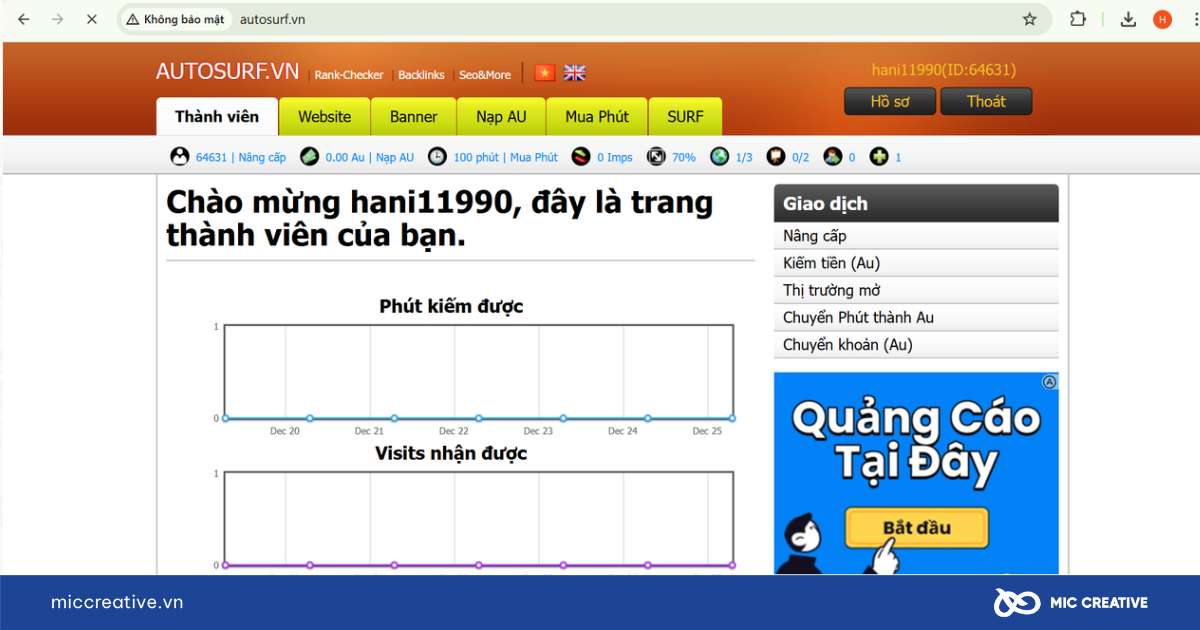Image resolution: width=1200 pixels, height=630 pixels.
Task: Stop page loading with the X button
Action: pos(91,19)
